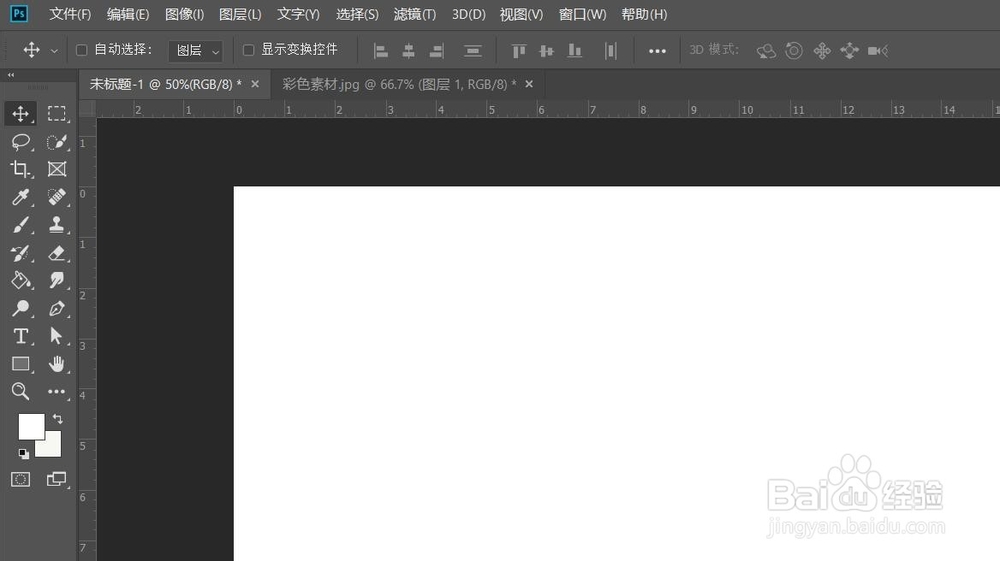The height and width of the screenshot is (561, 1000).
Task: Select the Move tool in toolbox
Action: pos(20,113)
